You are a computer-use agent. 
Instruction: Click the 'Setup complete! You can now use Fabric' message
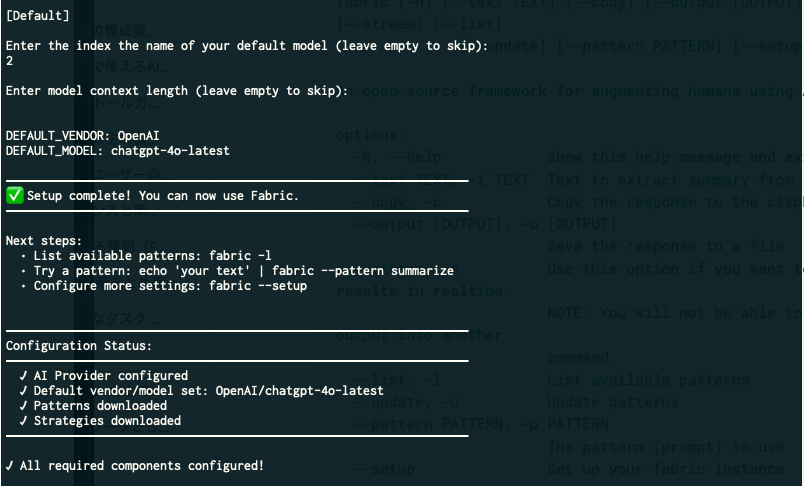(163, 195)
